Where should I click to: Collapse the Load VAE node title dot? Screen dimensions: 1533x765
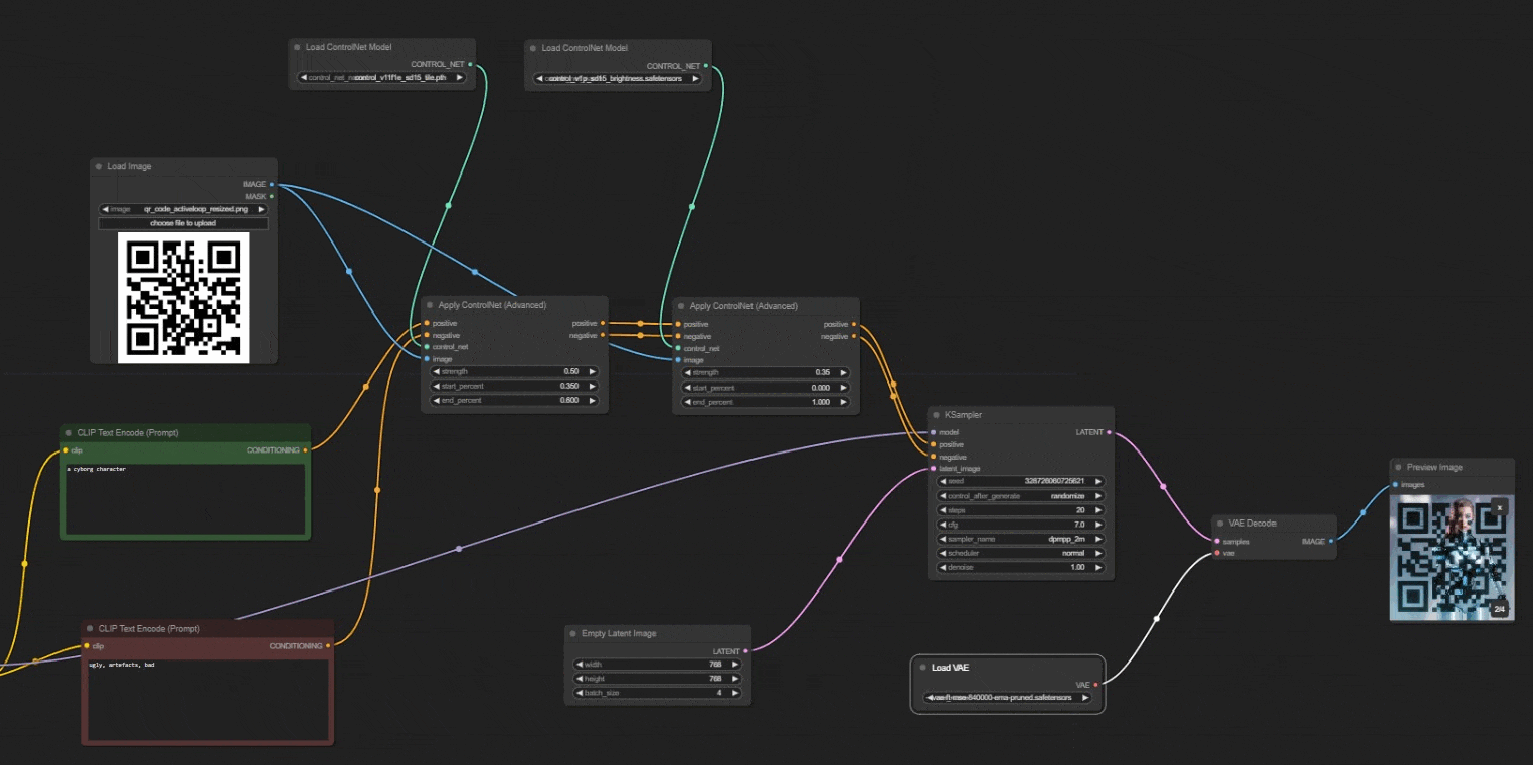pyautogui.click(x=922, y=668)
